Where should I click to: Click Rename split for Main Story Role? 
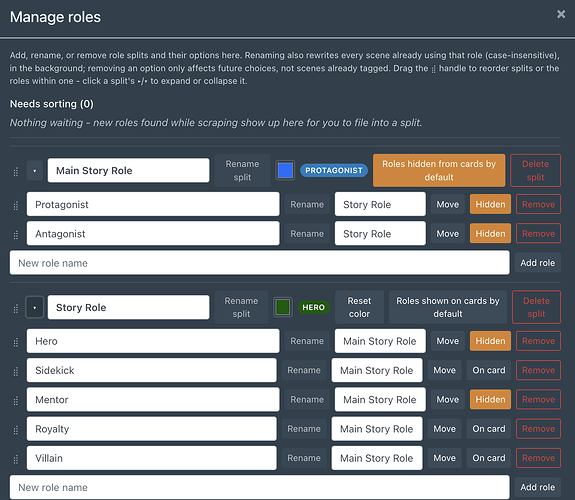pyautogui.click(x=242, y=171)
